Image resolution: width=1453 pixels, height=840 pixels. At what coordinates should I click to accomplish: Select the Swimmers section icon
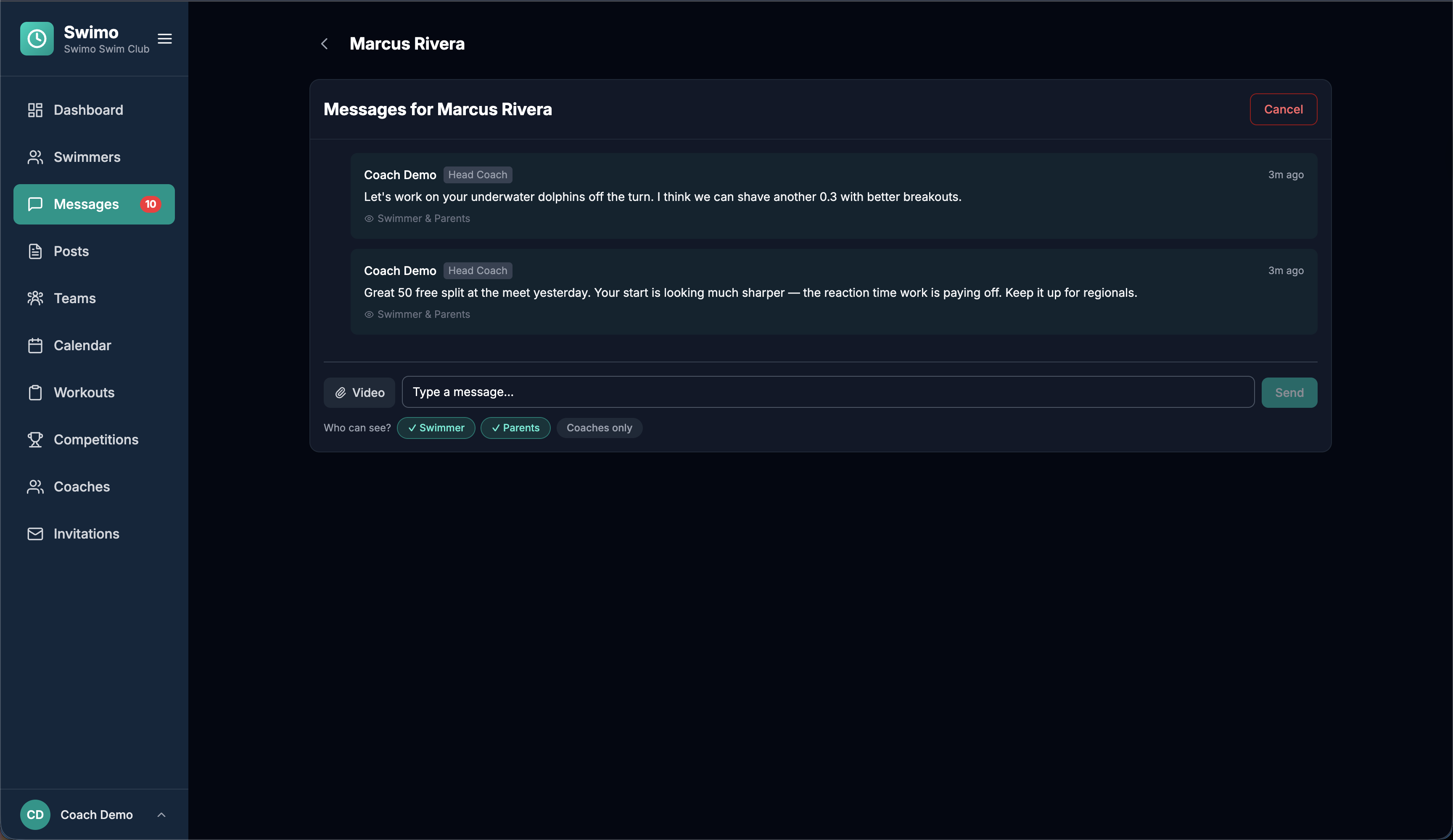tap(35, 157)
